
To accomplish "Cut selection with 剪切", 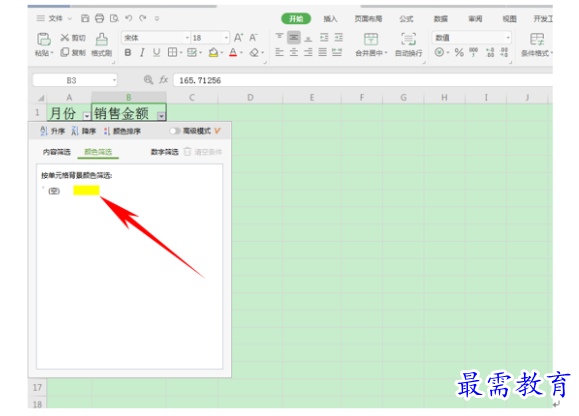I will click(x=73, y=38).
